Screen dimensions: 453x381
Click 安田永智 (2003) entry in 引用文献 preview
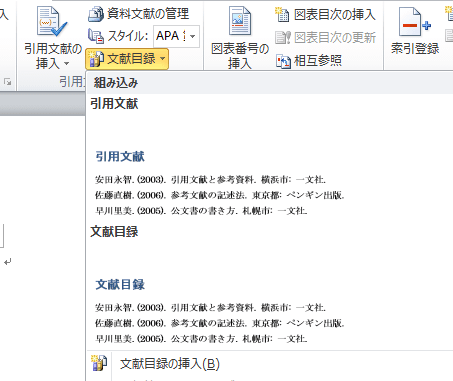pos(210,180)
